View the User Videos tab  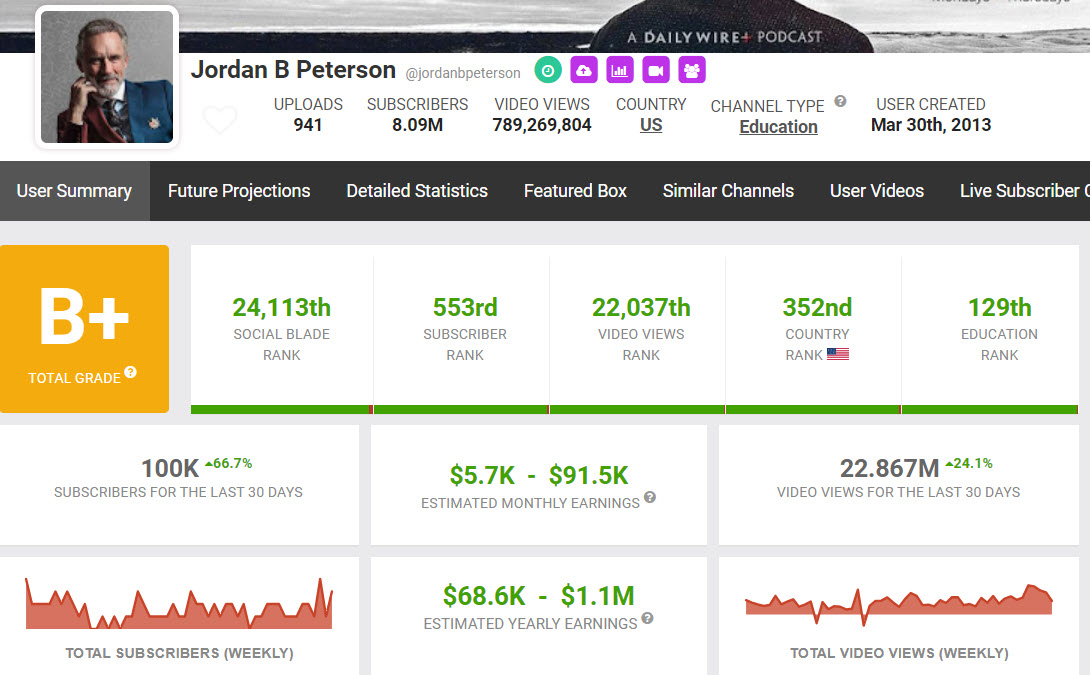[877, 191]
